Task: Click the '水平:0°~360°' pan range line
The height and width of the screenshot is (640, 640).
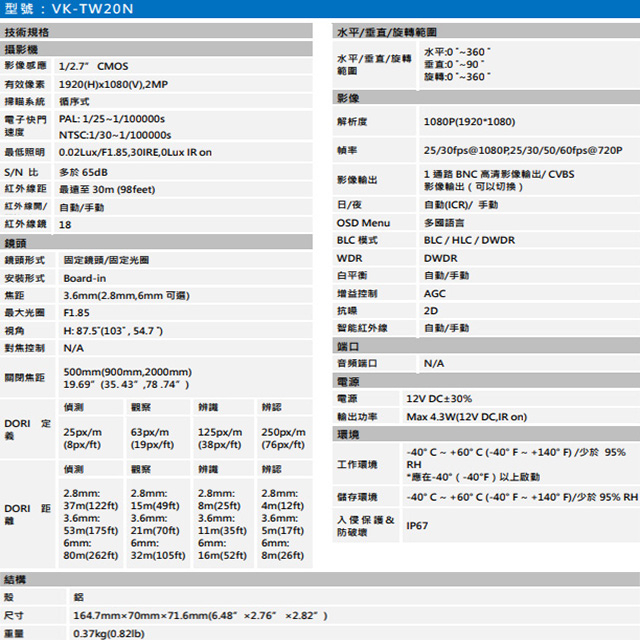Action: coord(457,52)
